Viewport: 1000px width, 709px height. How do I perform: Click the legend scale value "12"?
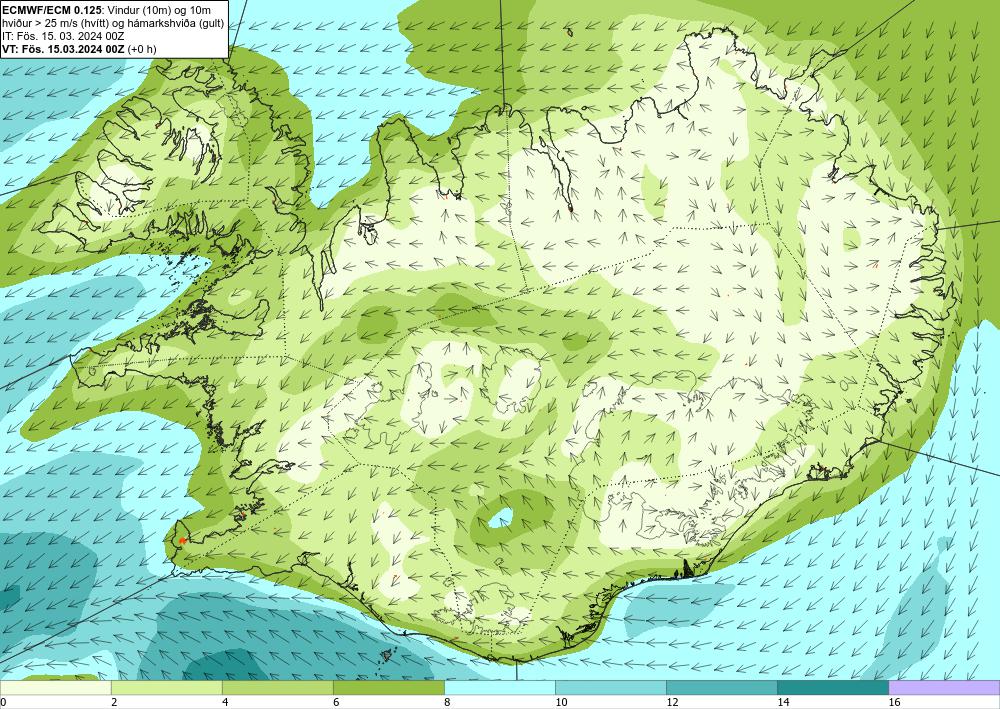click(672, 702)
